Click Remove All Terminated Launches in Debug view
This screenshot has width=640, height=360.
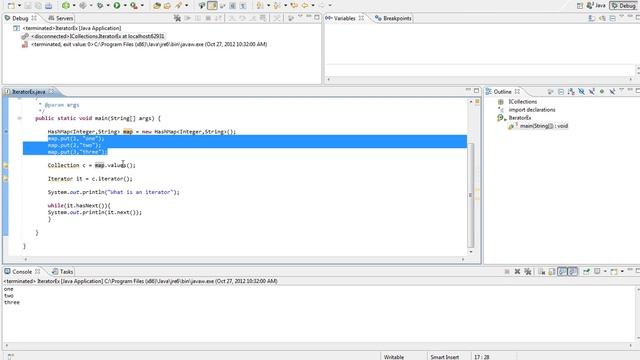coord(177,18)
